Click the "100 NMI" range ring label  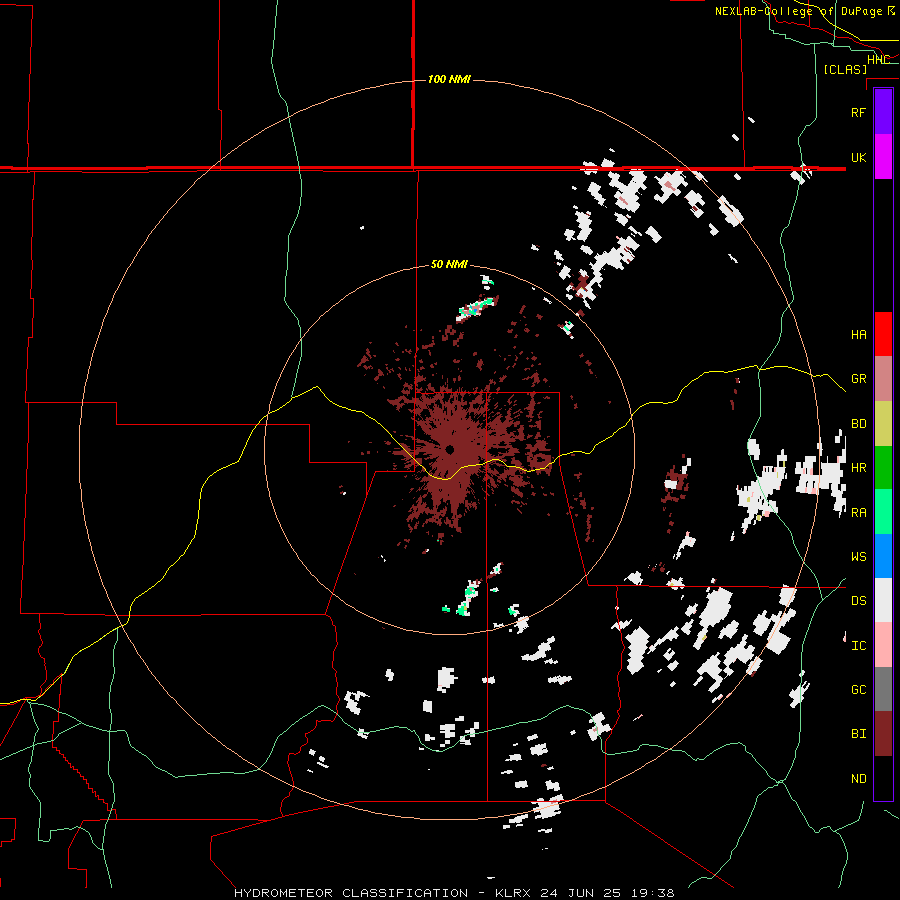(449, 79)
